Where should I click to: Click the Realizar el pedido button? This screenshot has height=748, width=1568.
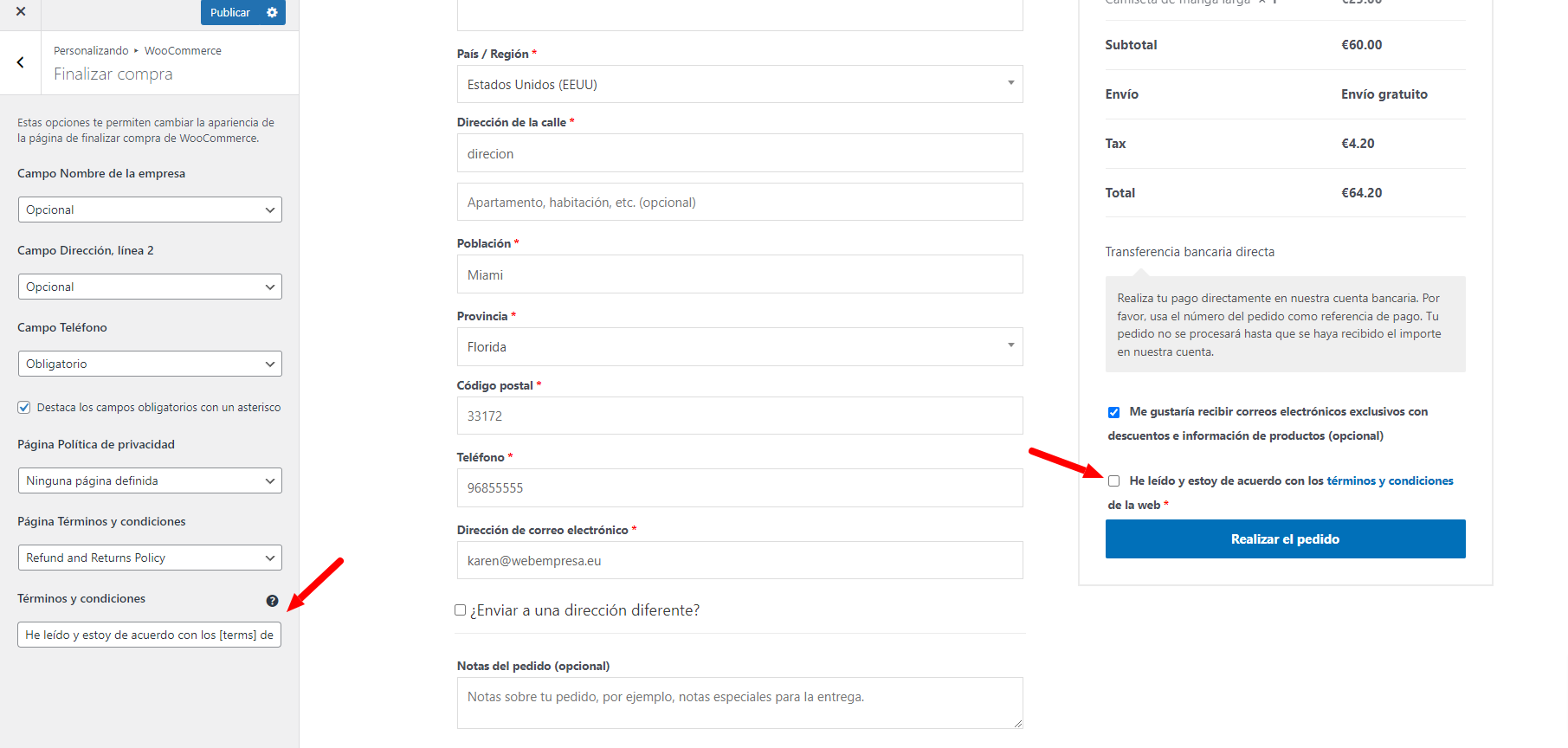point(1285,538)
